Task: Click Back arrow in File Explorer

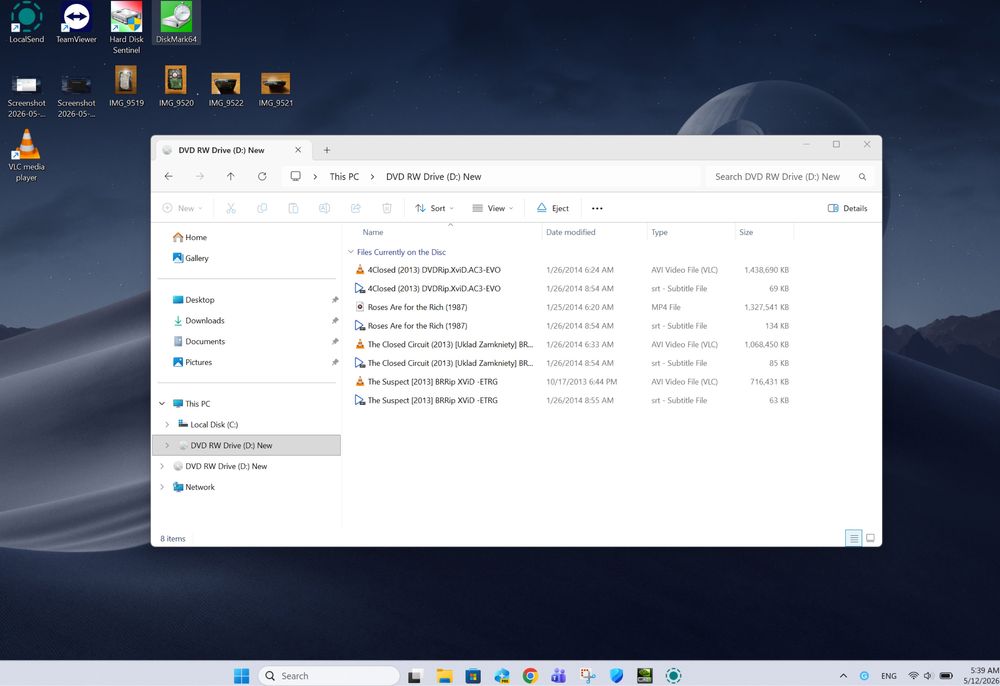Action: pyautogui.click(x=168, y=177)
